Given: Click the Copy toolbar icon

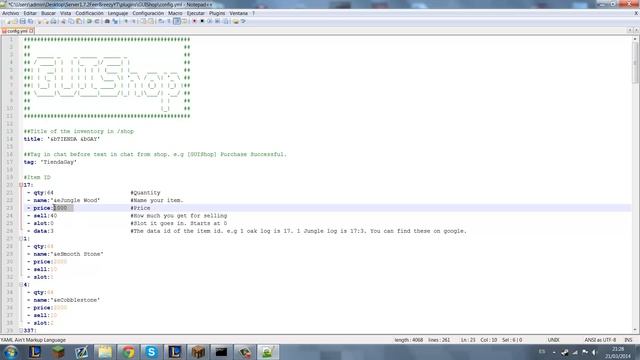Looking at the screenshot, I should pos(71,21).
